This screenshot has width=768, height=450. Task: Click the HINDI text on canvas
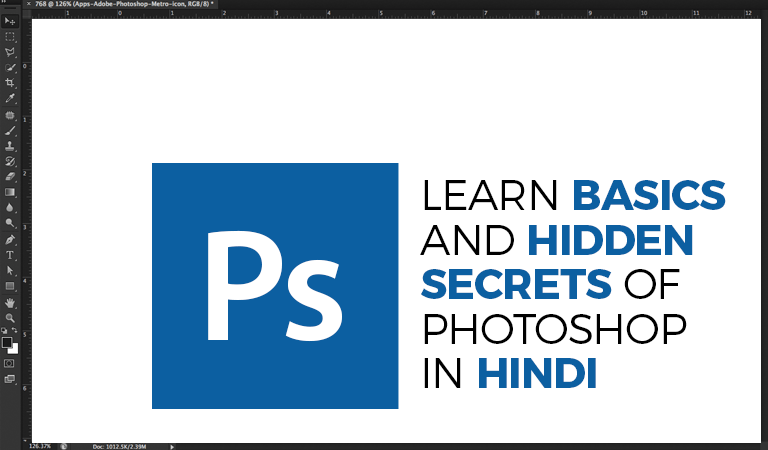(x=537, y=374)
